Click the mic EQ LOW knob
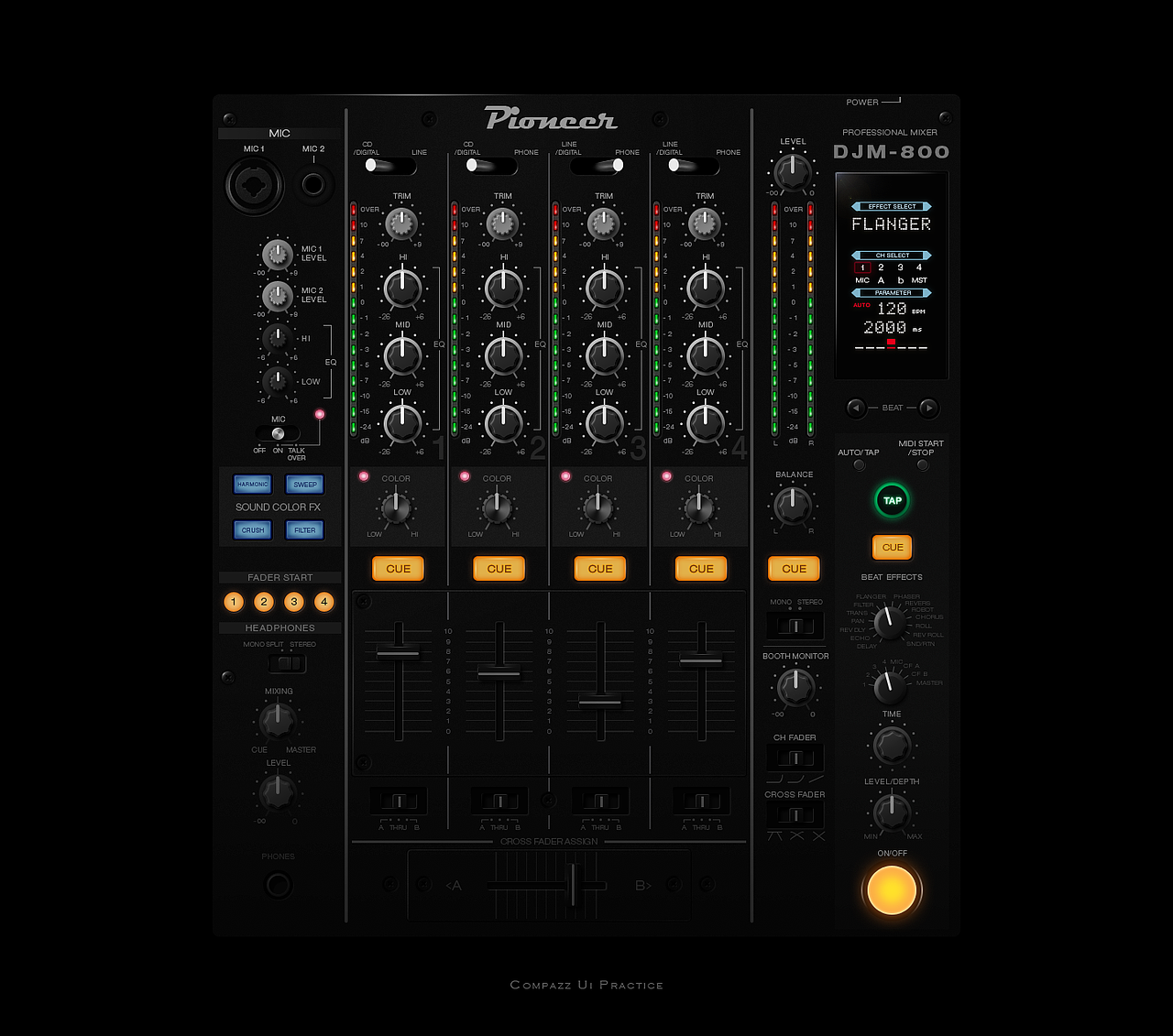The width and height of the screenshot is (1173, 1036). click(x=277, y=381)
